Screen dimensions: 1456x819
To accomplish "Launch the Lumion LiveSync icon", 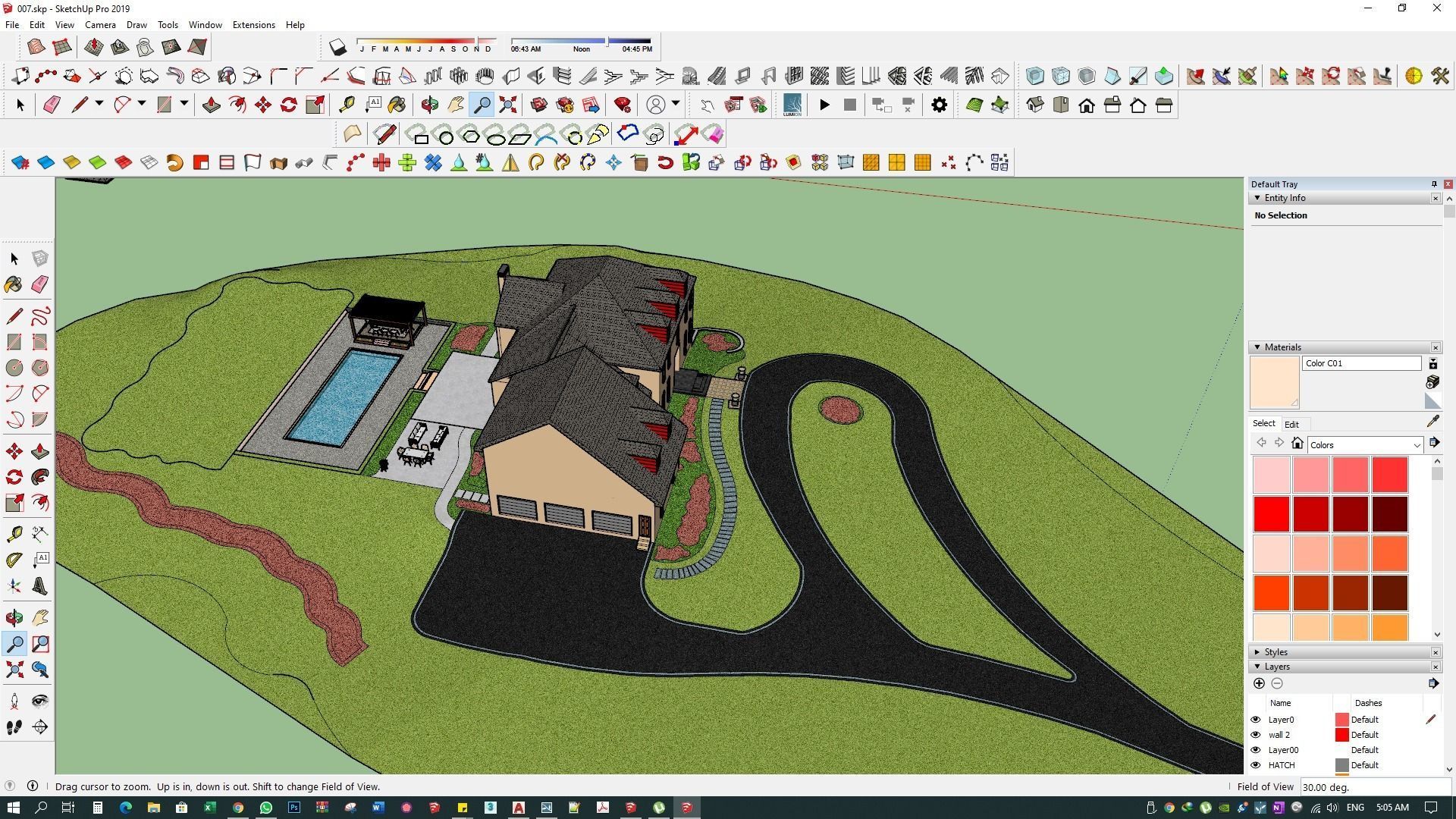I will 792,105.
